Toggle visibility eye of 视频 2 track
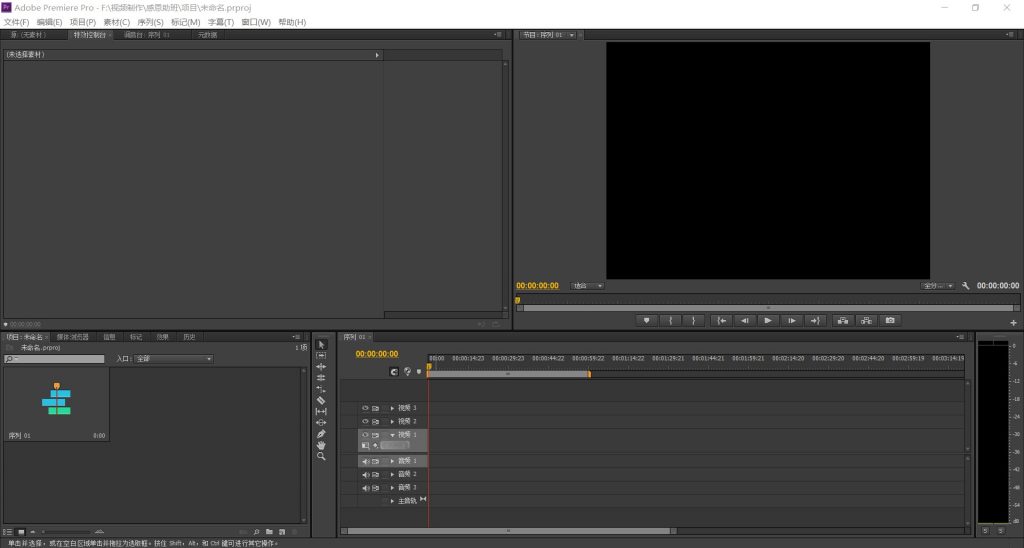This screenshot has width=1024, height=548. [x=366, y=421]
